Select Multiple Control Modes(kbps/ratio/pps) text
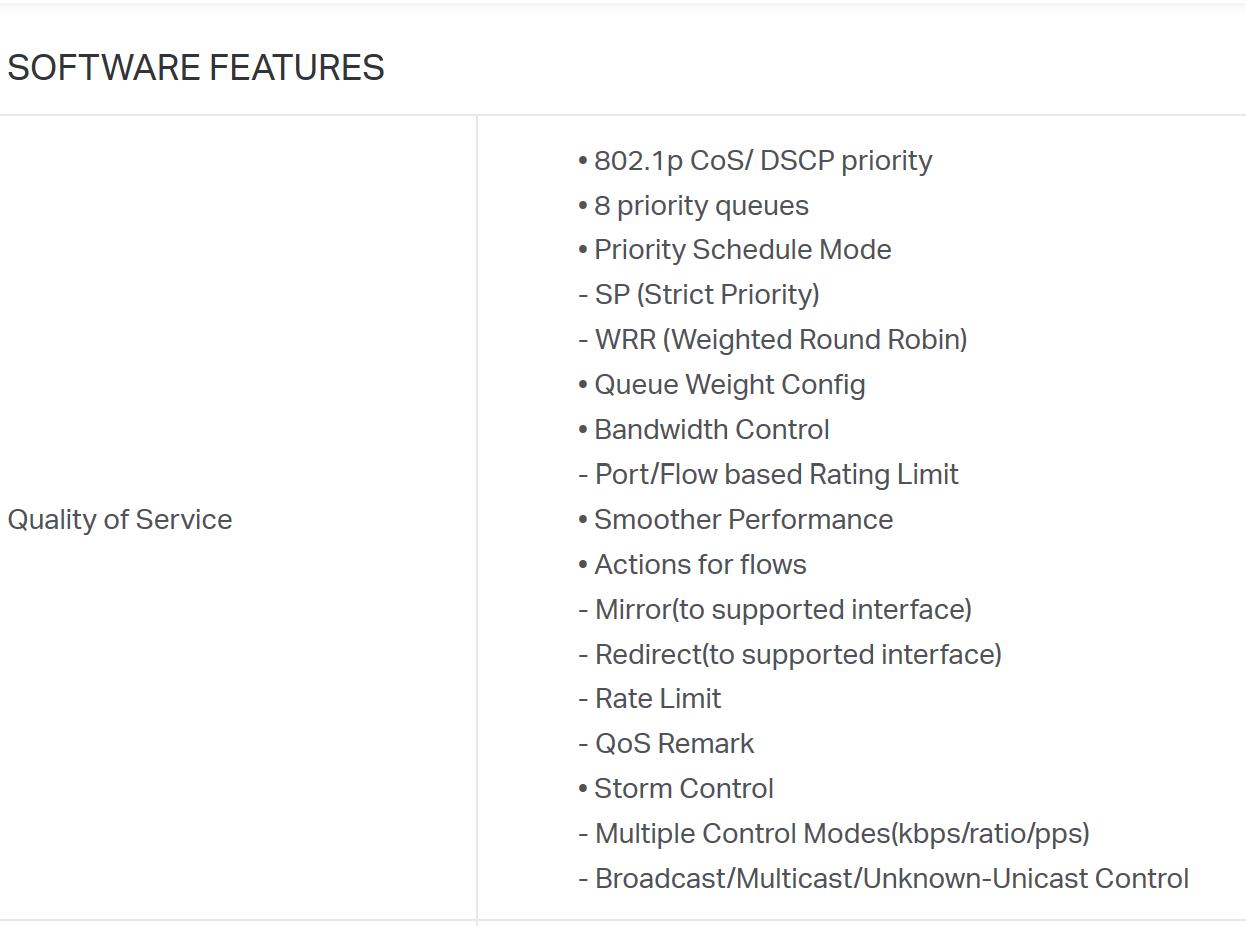This screenshot has height=926, width=1246. 834,833
